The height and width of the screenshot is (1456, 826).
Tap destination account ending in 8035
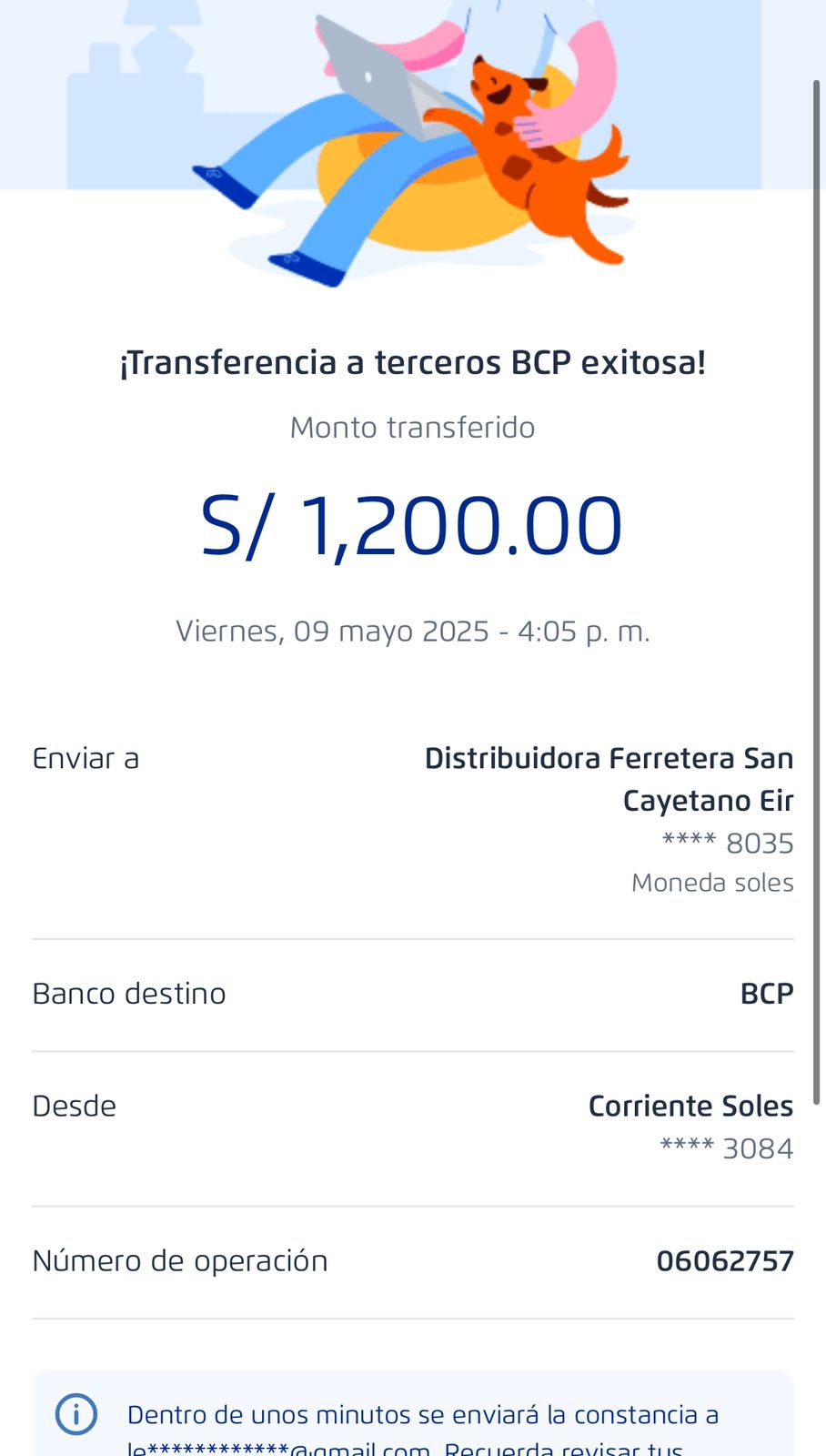coord(728,844)
